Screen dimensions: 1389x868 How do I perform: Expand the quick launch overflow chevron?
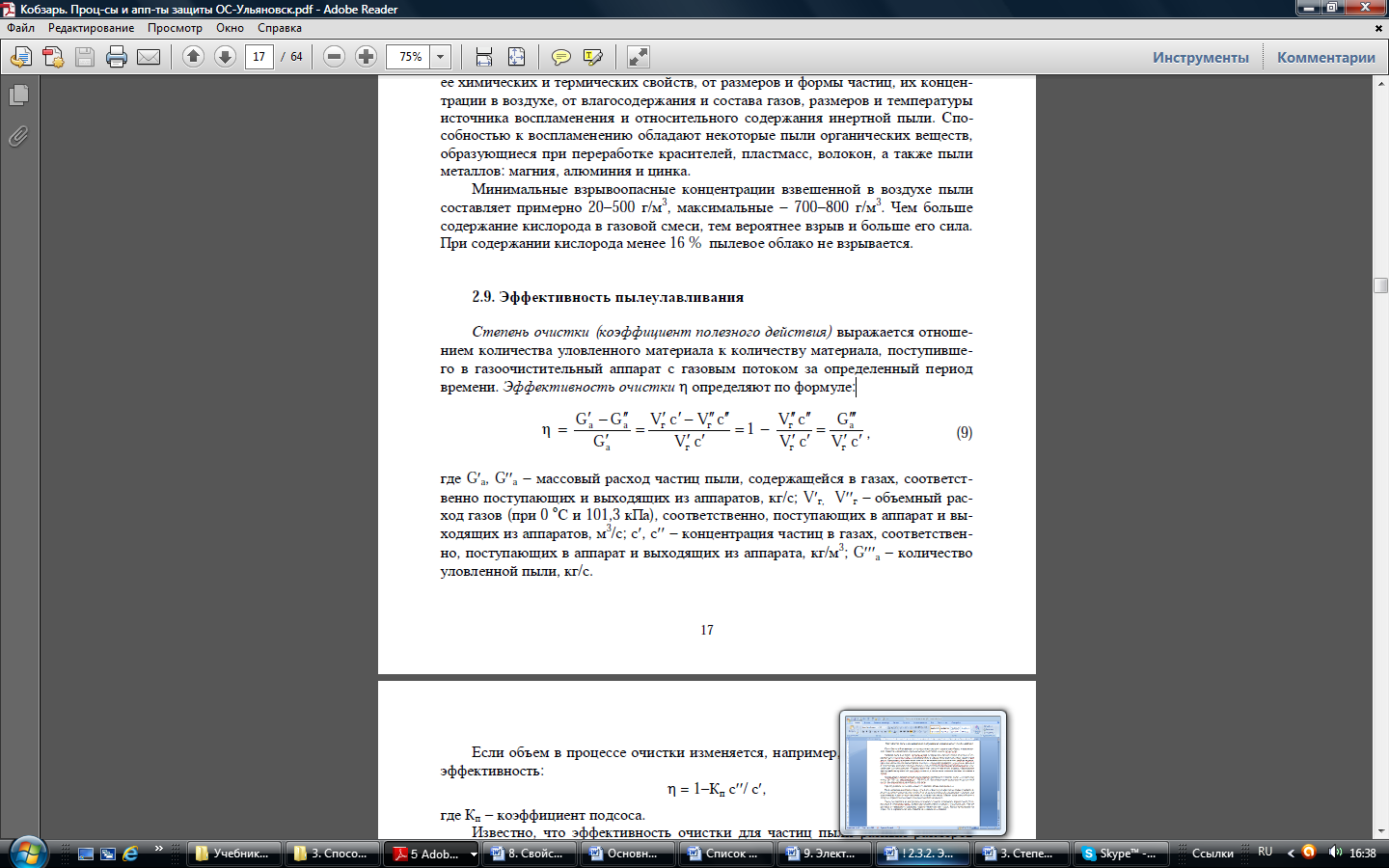pos(158,850)
